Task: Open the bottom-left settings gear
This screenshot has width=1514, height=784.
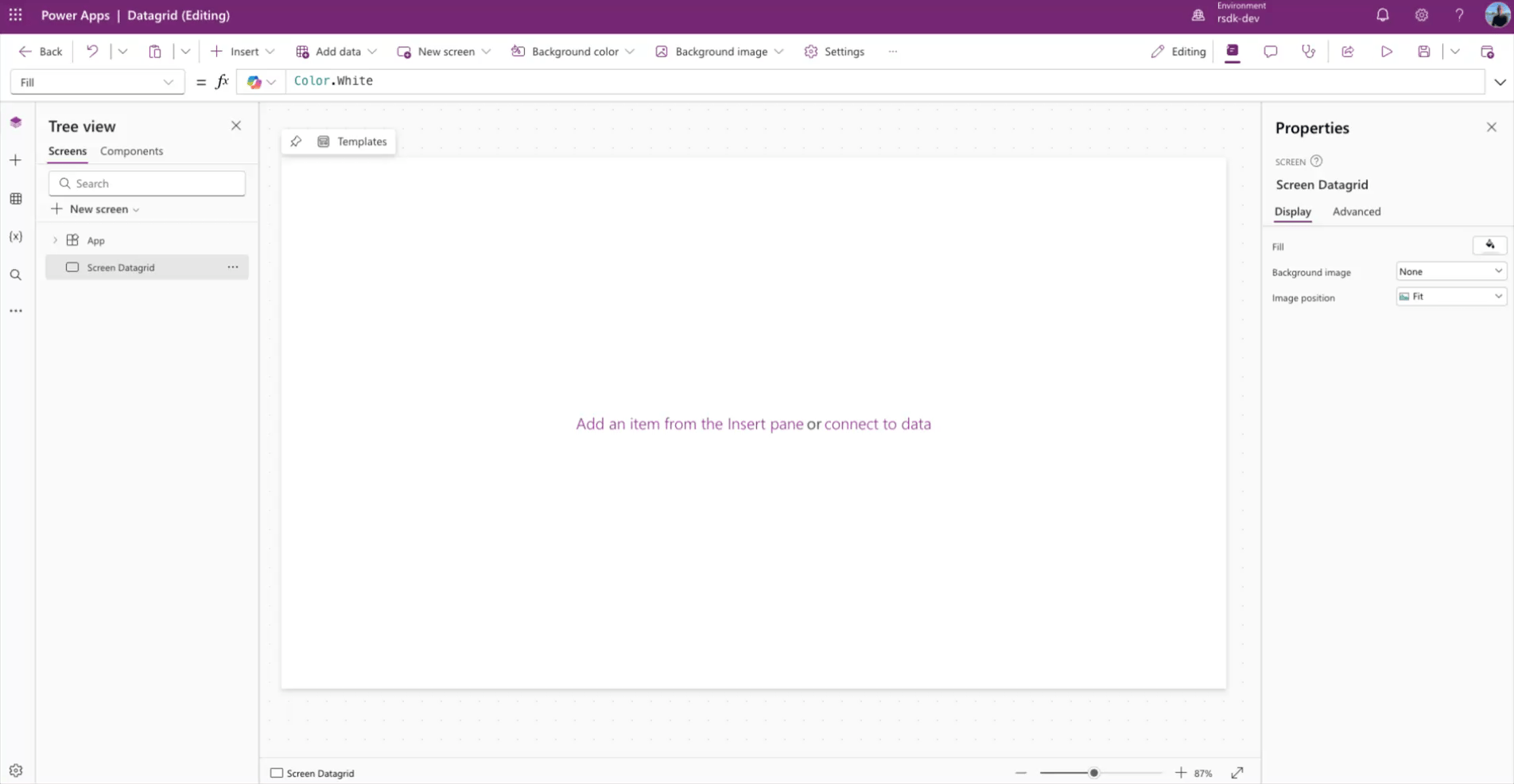Action: pyautogui.click(x=16, y=770)
